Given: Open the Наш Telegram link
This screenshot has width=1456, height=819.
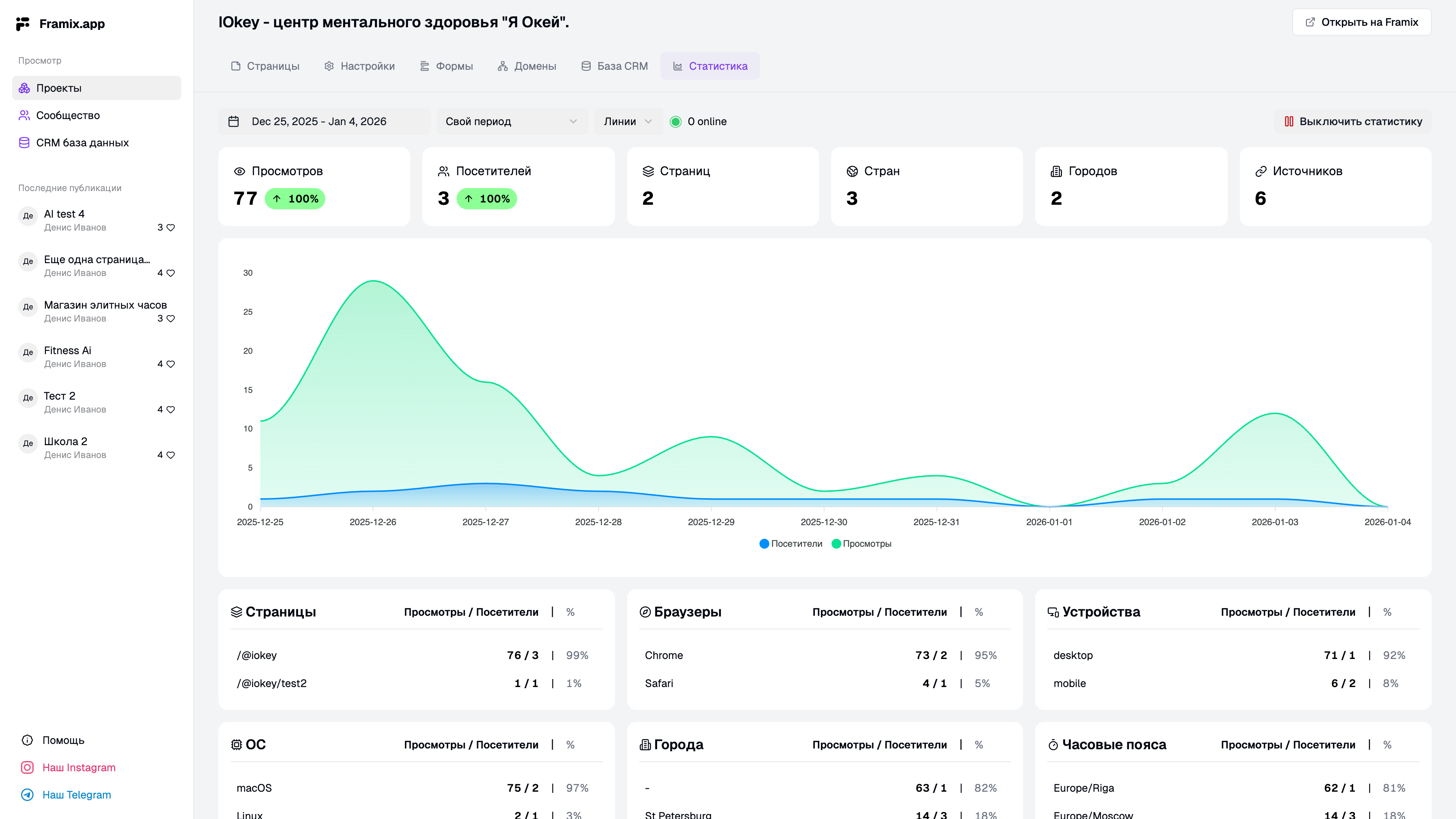Looking at the screenshot, I should [77, 795].
